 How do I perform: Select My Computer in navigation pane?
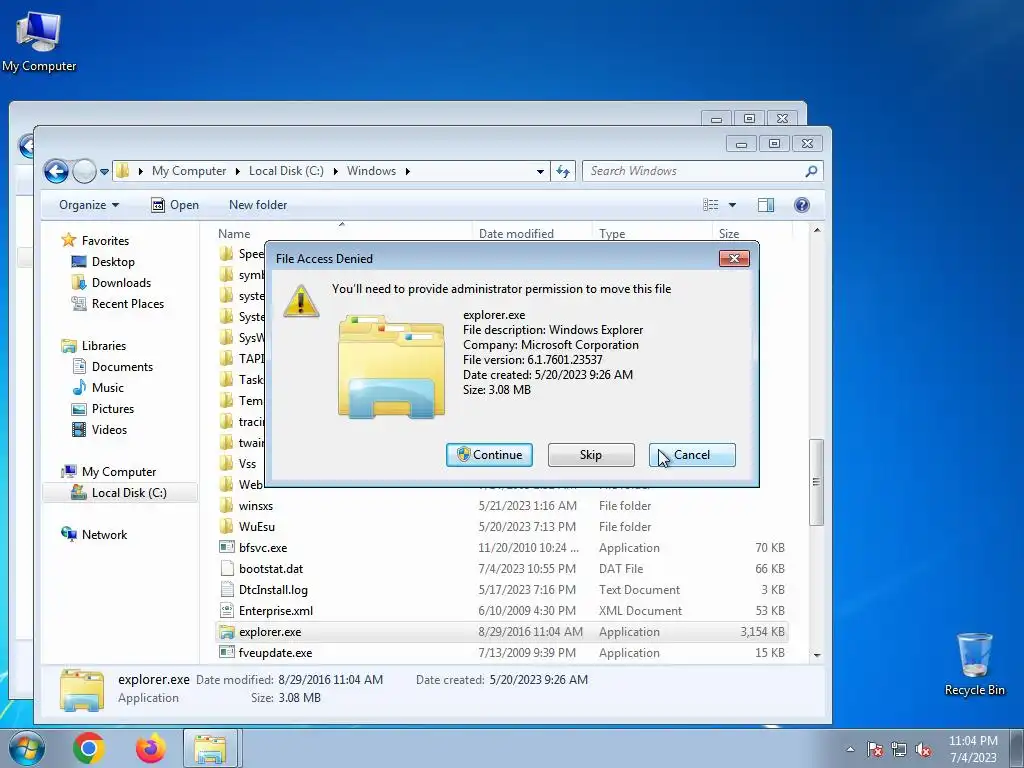[x=108, y=472]
